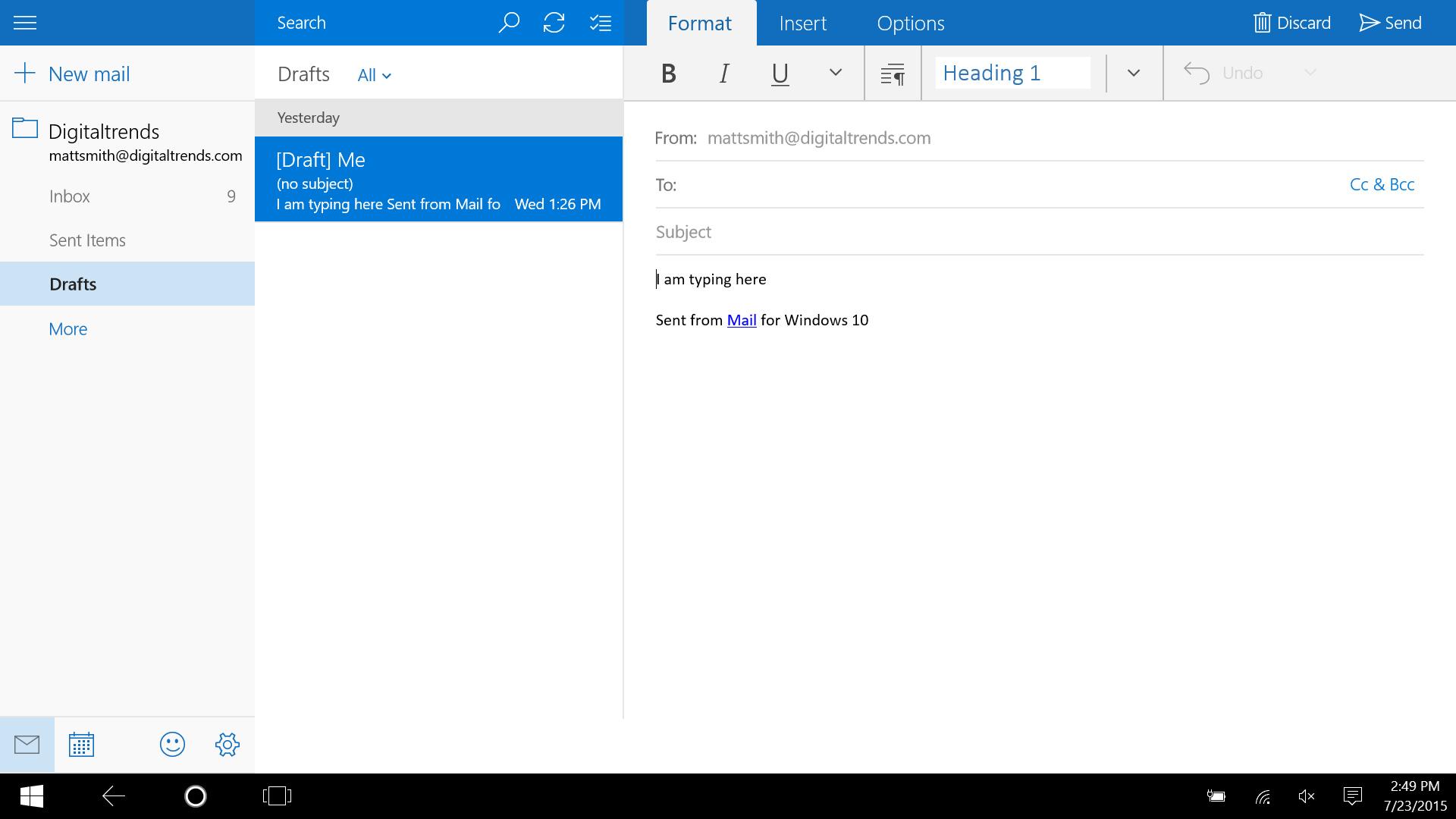This screenshot has height=819, width=1456.
Task: Click the text alignment/paragraph icon
Action: 890,72
